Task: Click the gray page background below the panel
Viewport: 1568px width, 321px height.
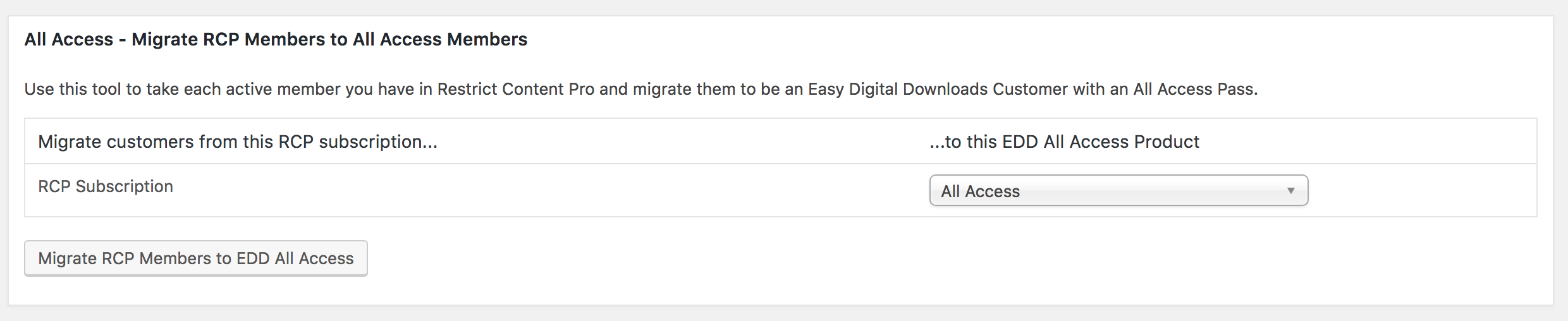Action: tap(784, 314)
